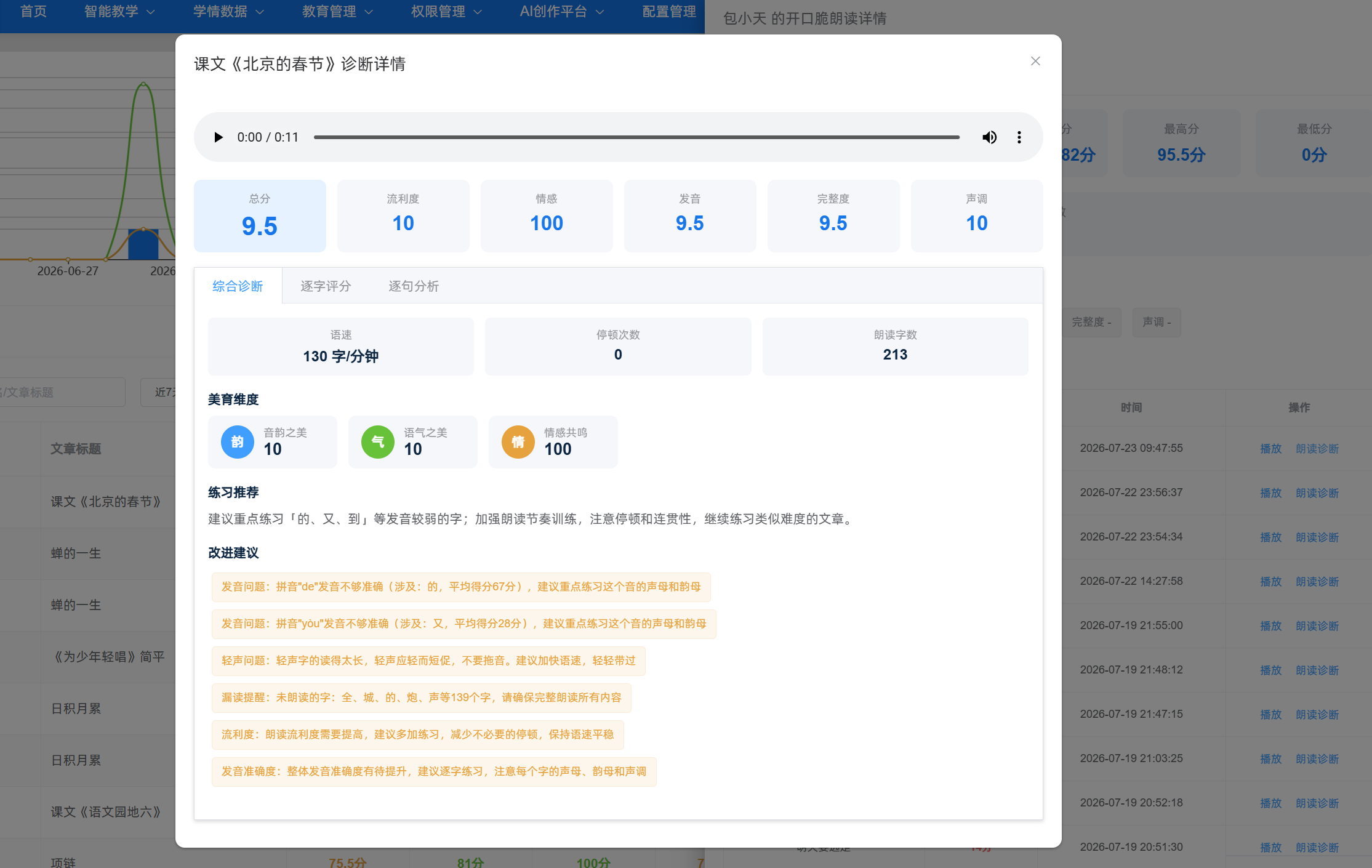This screenshot has width=1372, height=868.
Task: Select the 完整度 9.5 score card
Action: (833, 216)
